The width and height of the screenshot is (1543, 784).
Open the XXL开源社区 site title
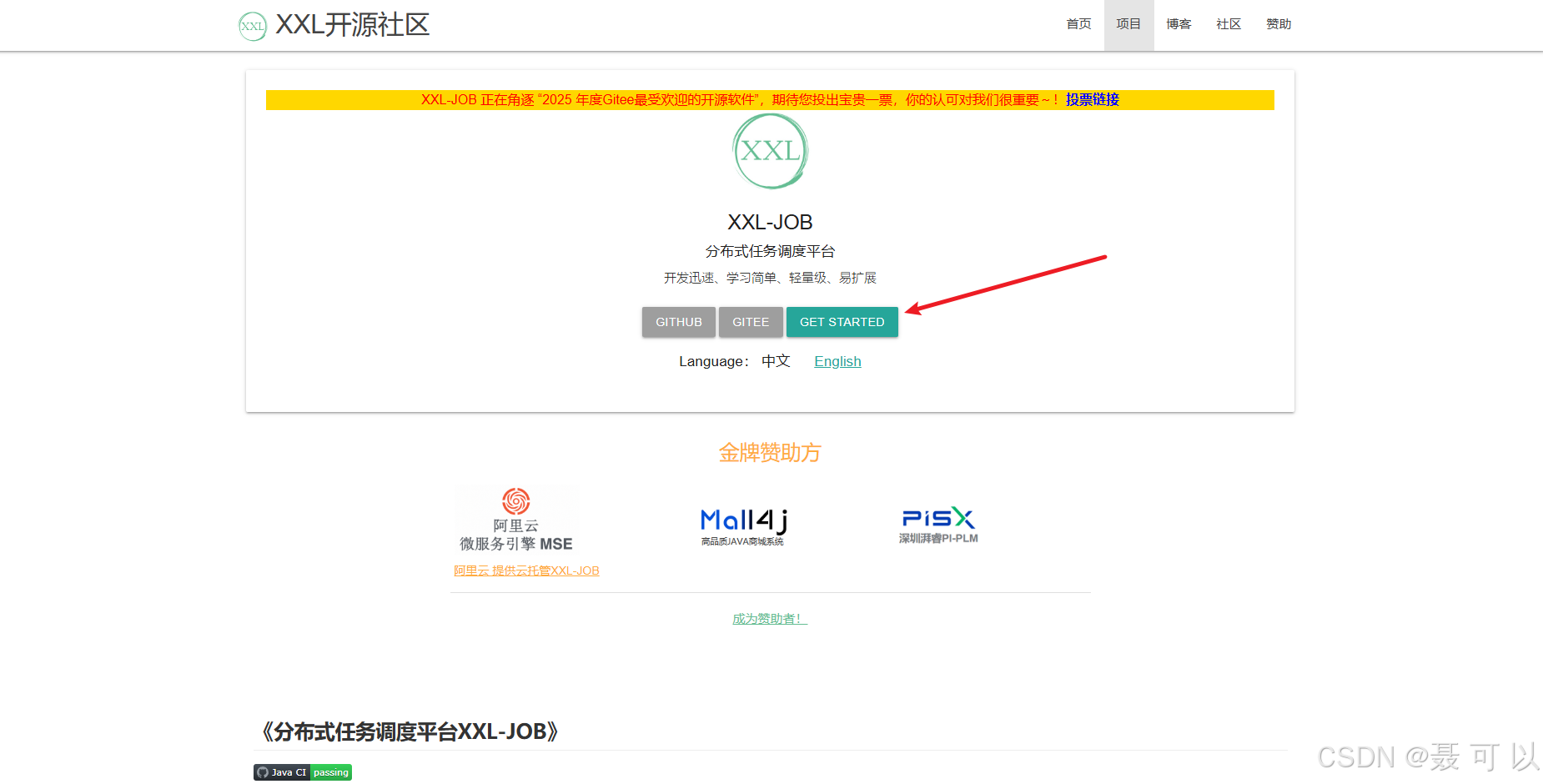point(352,25)
